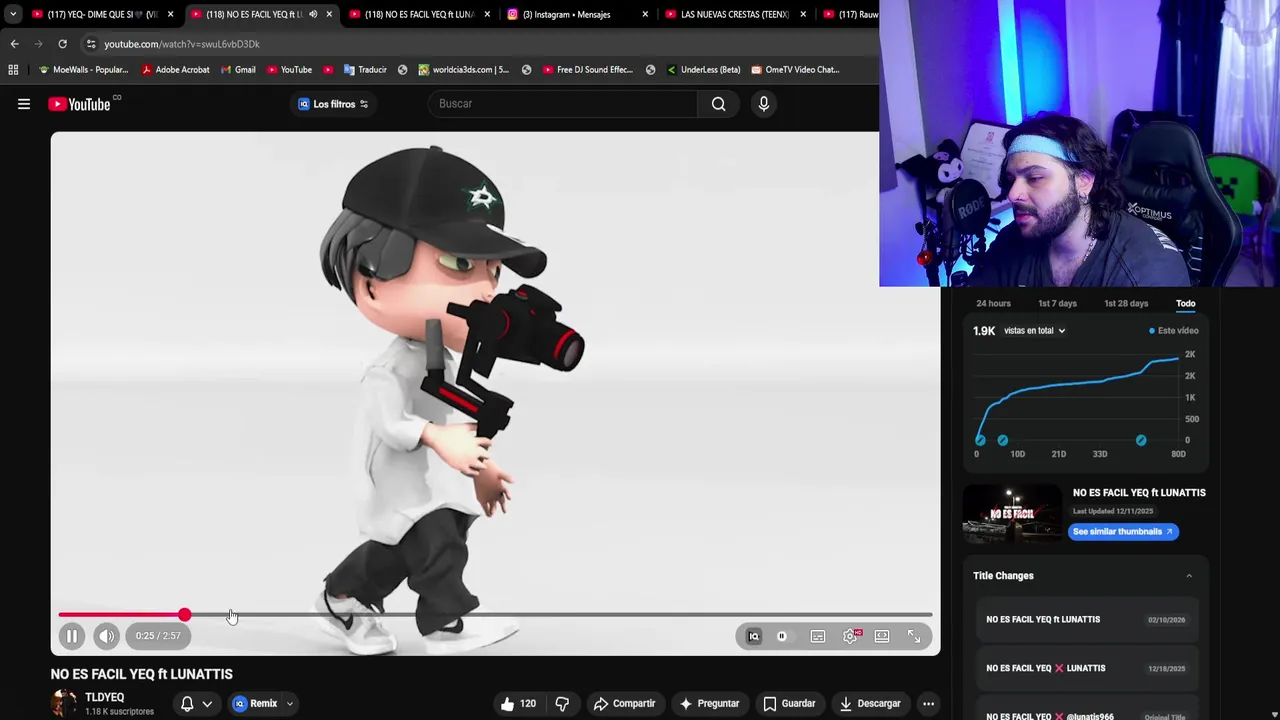The height and width of the screenshot is (720, 1280).
Task: Pause the video playback
Action: pyautogui.click(x=72, y=636)
